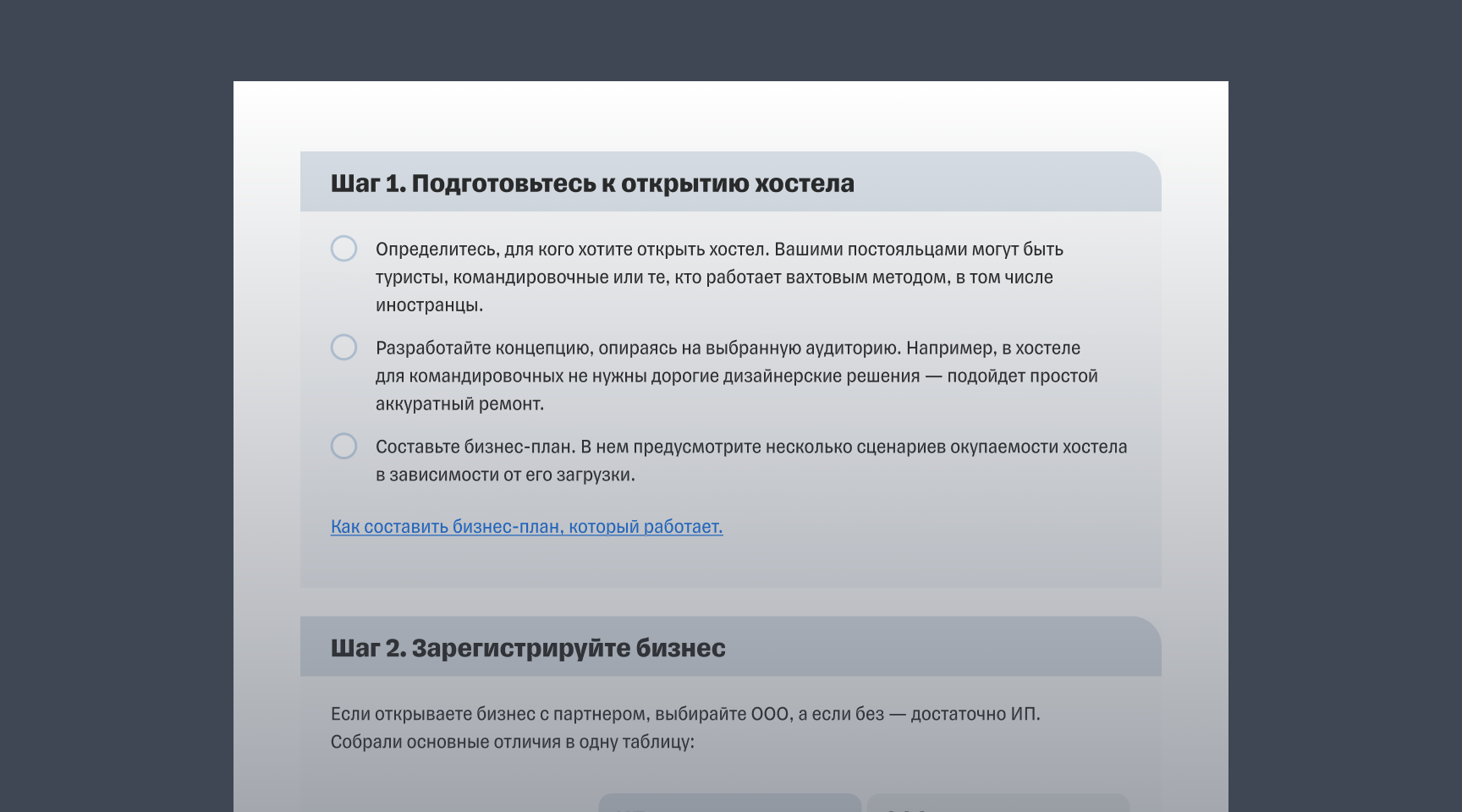1462x812 pixels.
Task: Click the sentence 'Разработайте концепцию, опираясь на выбранную аудиторию'
Action: tap(639, 348)
